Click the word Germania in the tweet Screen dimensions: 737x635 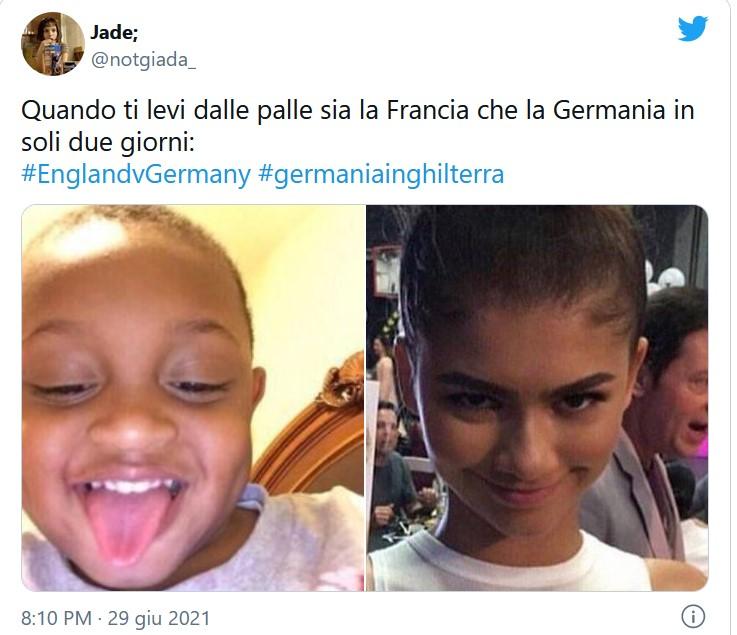point(609,110)
